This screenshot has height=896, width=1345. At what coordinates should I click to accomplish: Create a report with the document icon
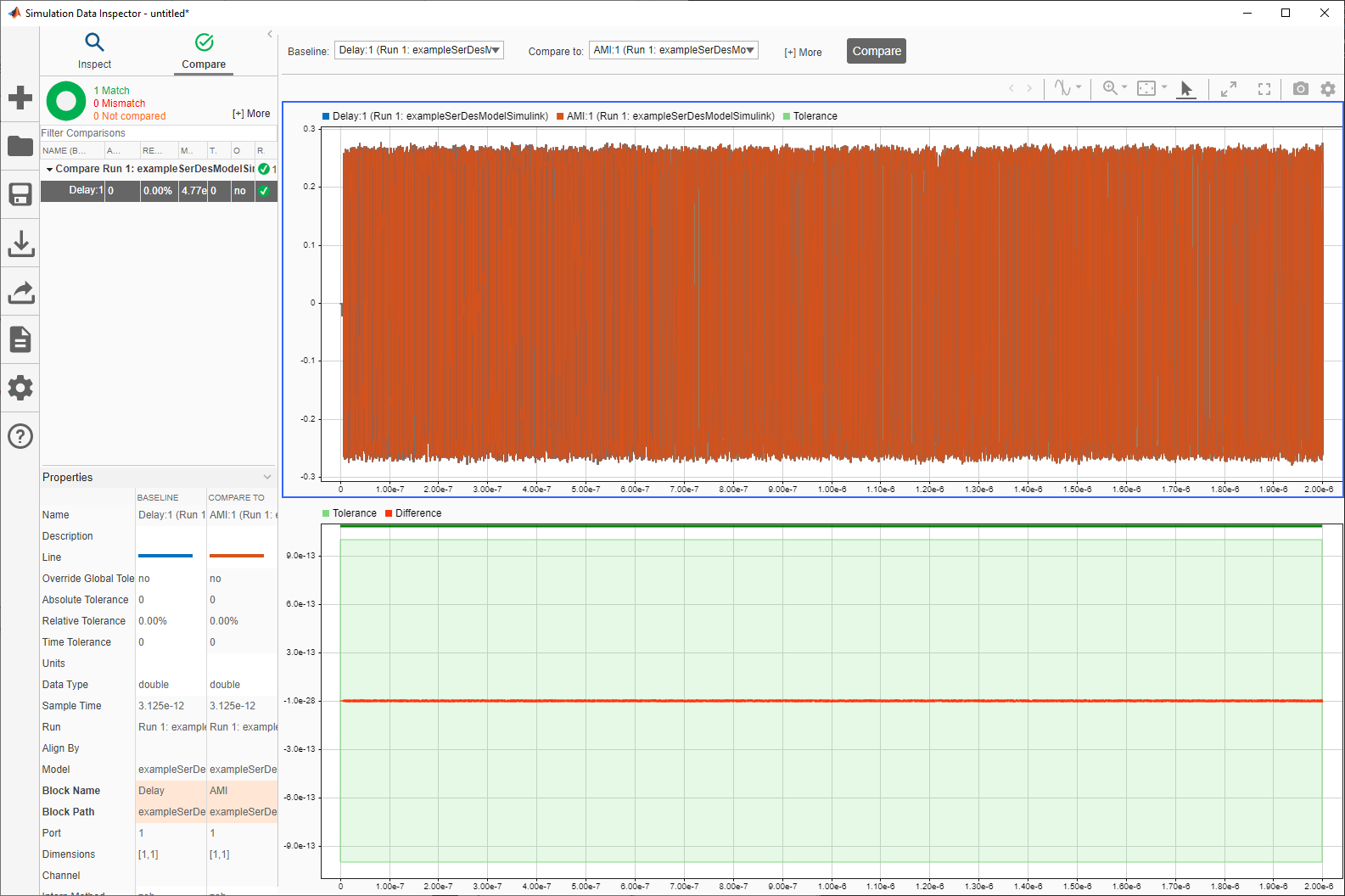coord(20,339)
